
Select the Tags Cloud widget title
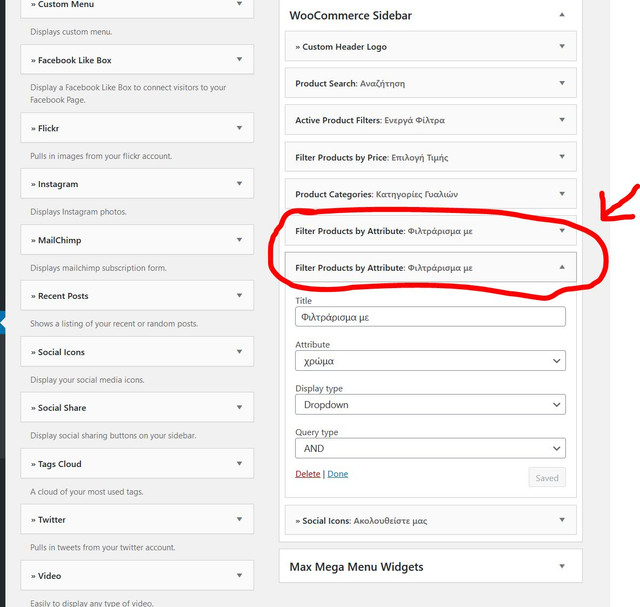(60, 464)
